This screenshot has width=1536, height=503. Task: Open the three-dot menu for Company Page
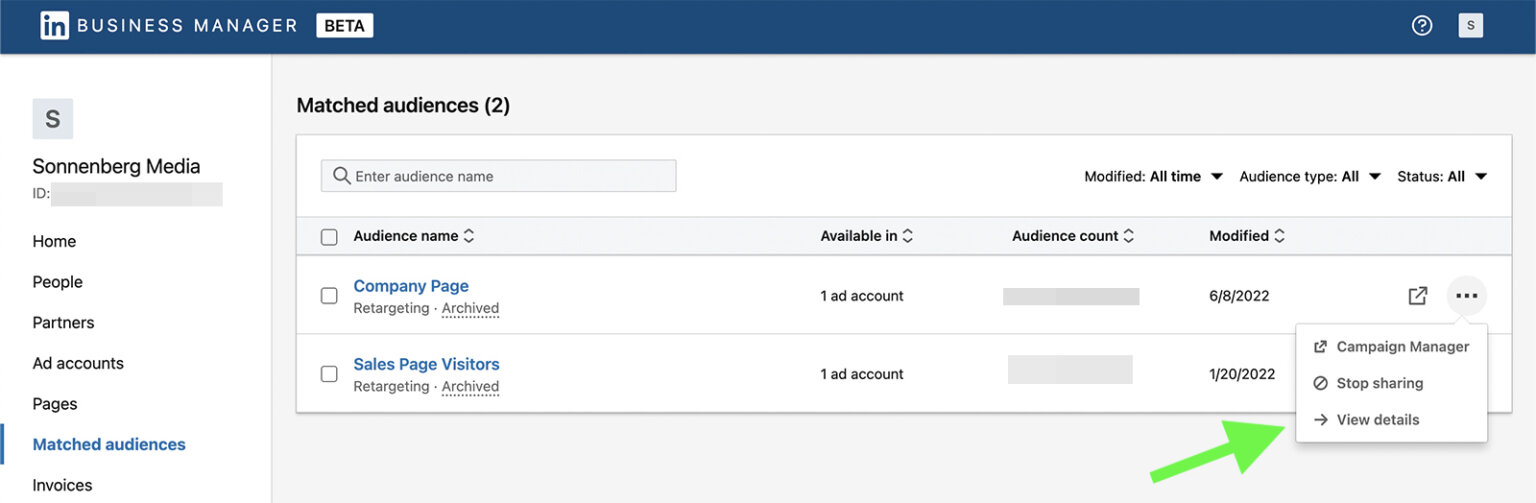coord(1467,296)
